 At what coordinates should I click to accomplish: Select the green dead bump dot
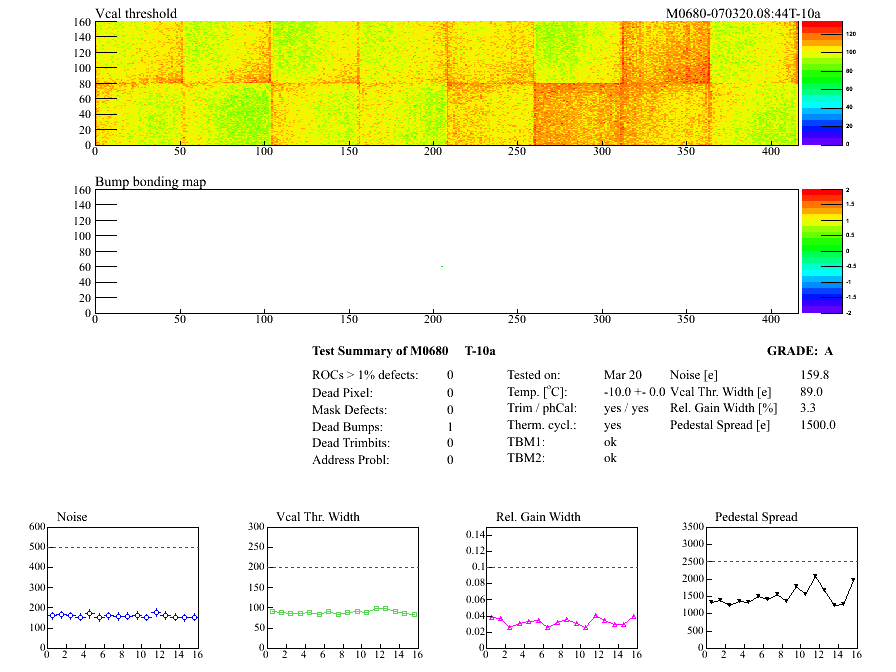coord(441,267)
